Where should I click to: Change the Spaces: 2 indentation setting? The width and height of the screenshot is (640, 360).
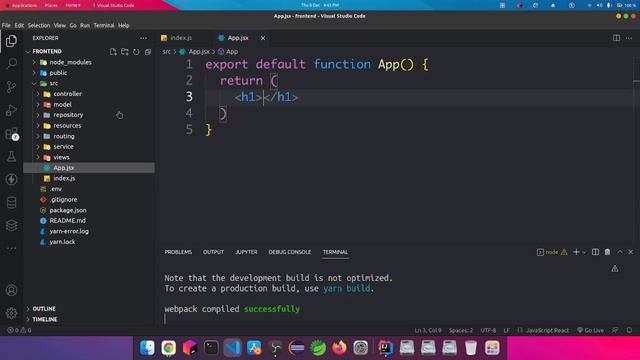click(x=461, y=330)
